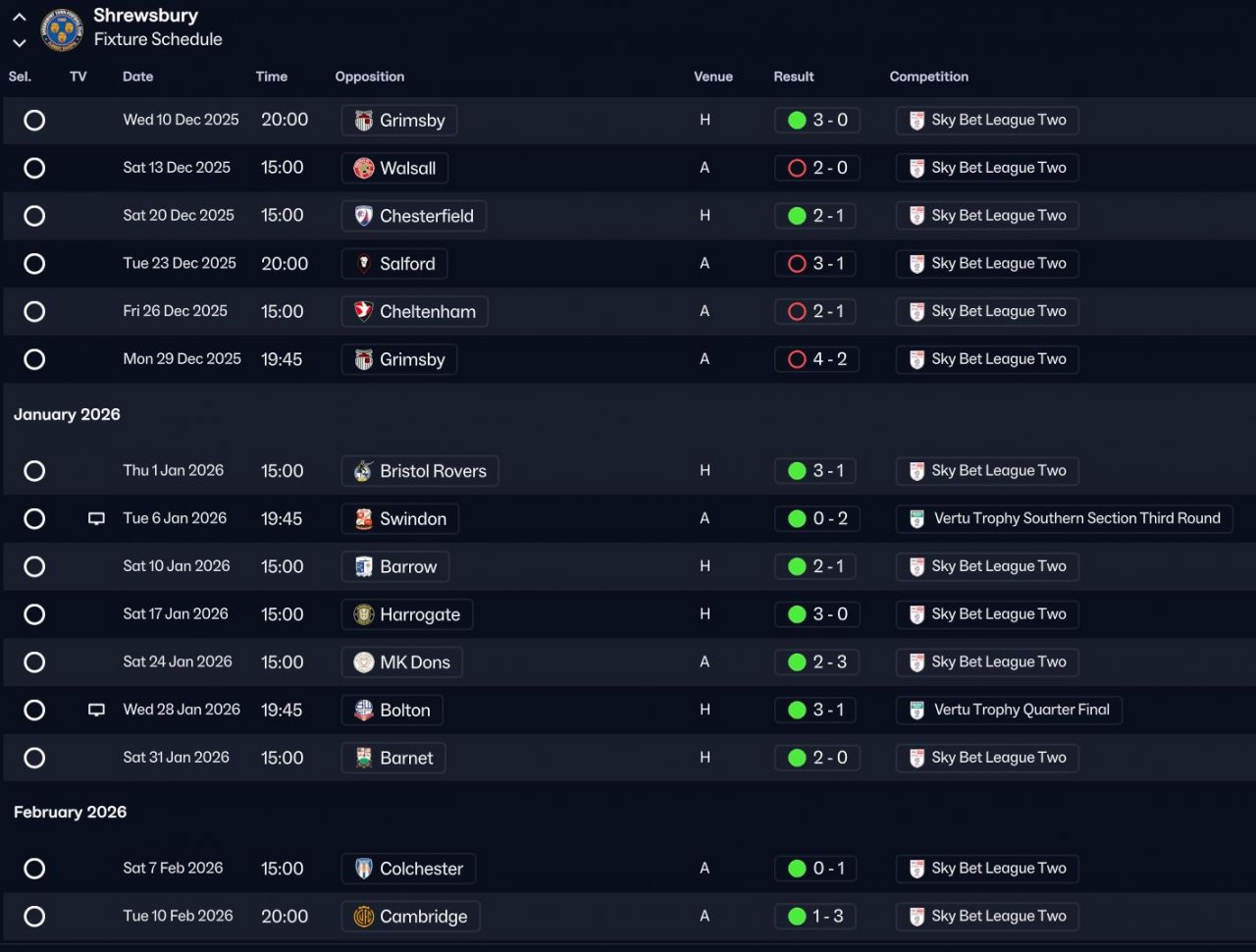This screenshot has height=952, width=1256.
Task: Click TV broadcast icon for Bolton match
Action: tap(96, 711)
